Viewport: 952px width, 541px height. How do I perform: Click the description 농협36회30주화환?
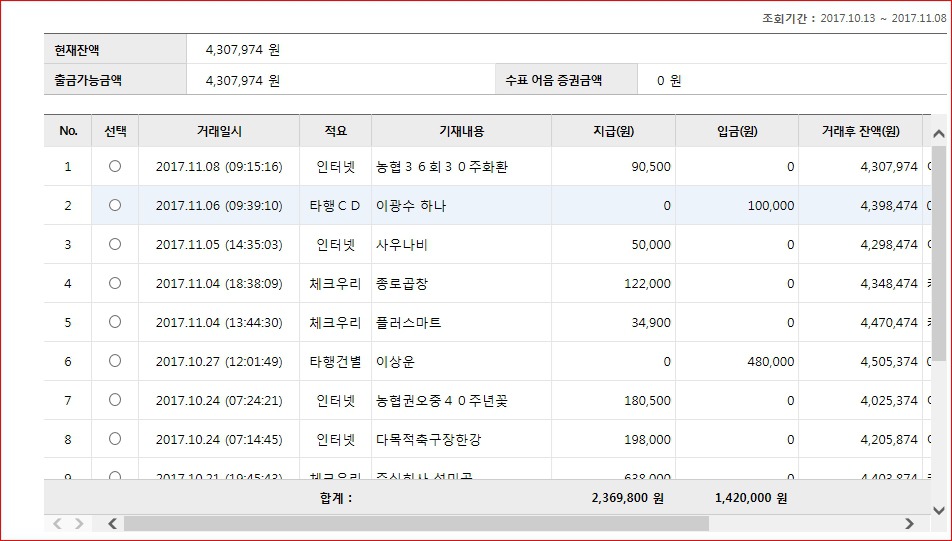coord(441,167)
